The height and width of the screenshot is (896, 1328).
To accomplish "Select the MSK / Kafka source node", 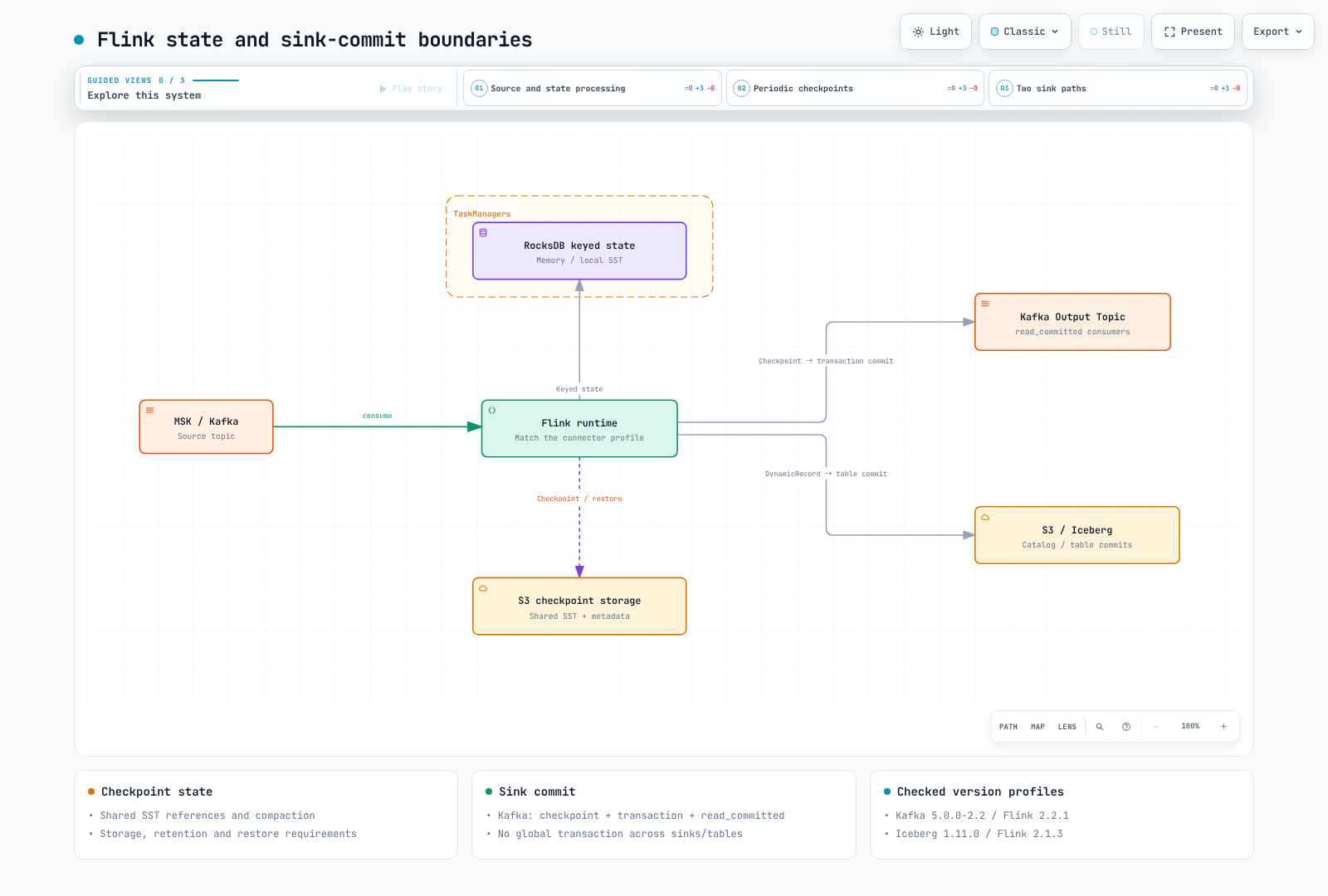I will (206, 427).
